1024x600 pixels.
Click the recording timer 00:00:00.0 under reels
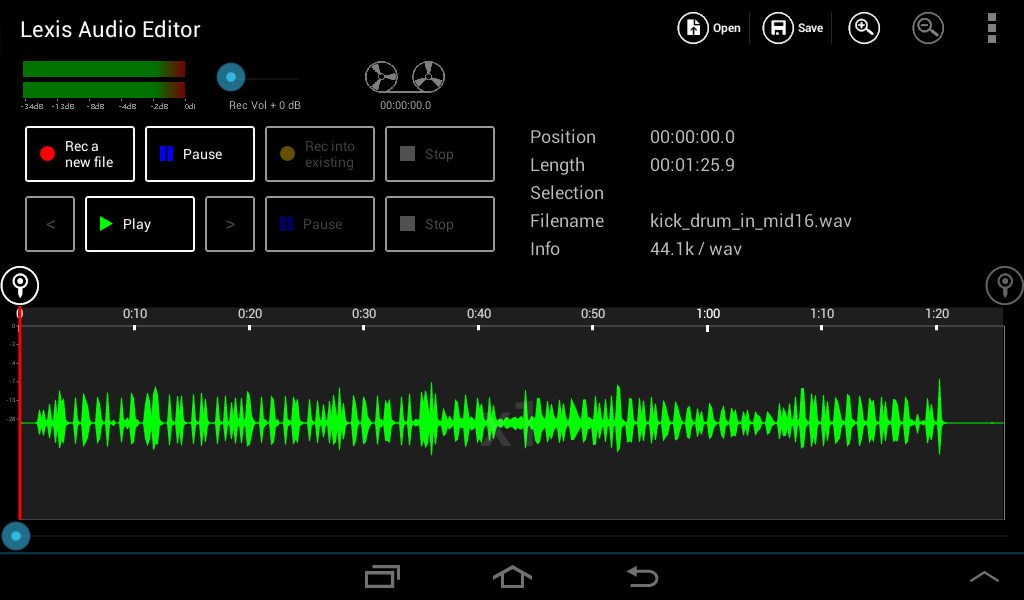pyautogui.click(x=406, y=105)
